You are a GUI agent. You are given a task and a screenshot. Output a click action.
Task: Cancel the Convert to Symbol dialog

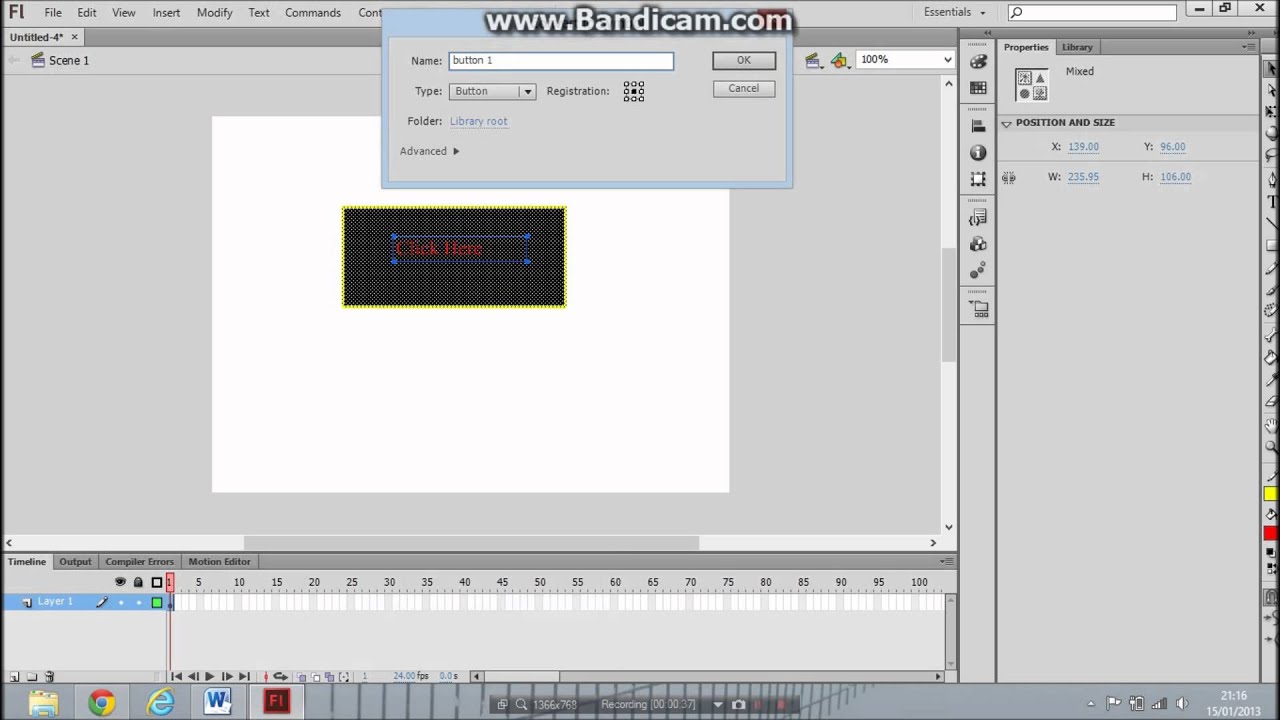(744, 88)
